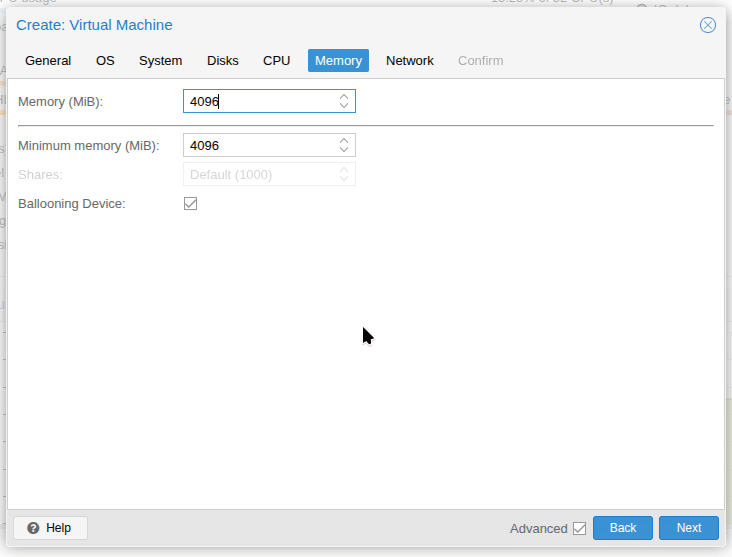Decrease Memory (MiB) with down arrow
This screenshot has height=557, width=732.
[344, 106]
